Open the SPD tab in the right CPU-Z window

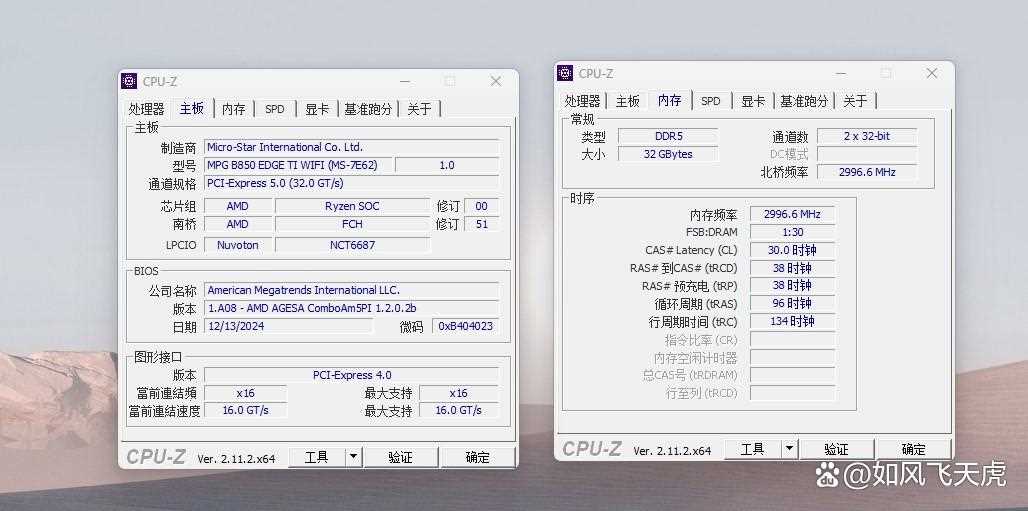(711, 101)
